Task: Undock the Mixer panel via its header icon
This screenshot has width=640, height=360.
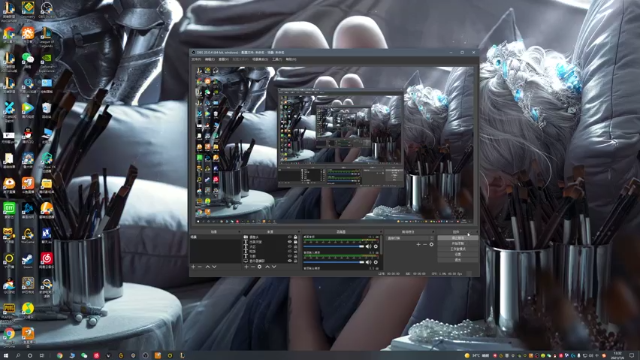Action: 381,231
